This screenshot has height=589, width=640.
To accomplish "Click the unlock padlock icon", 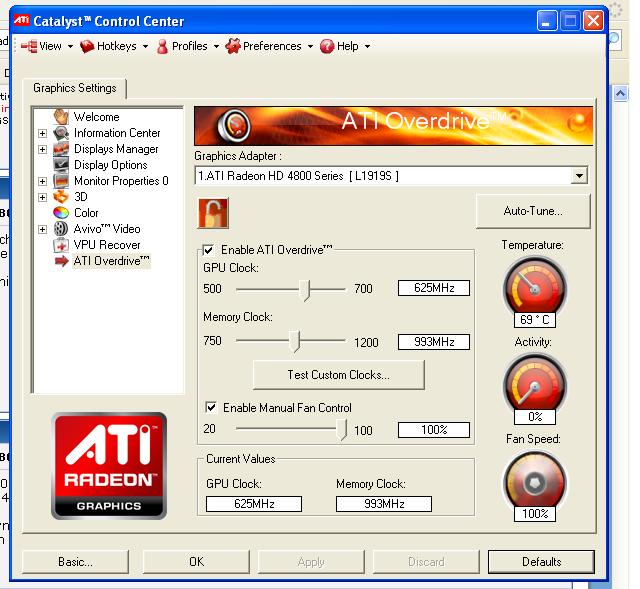I will 213,213.
